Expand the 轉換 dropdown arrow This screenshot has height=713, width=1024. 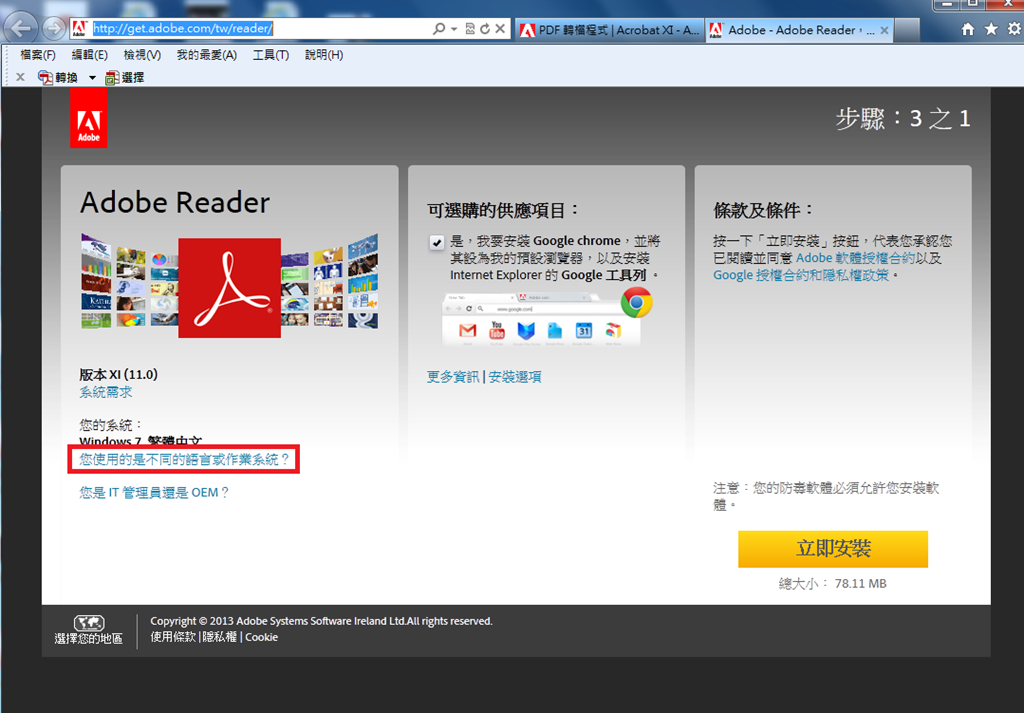point(92,78)
